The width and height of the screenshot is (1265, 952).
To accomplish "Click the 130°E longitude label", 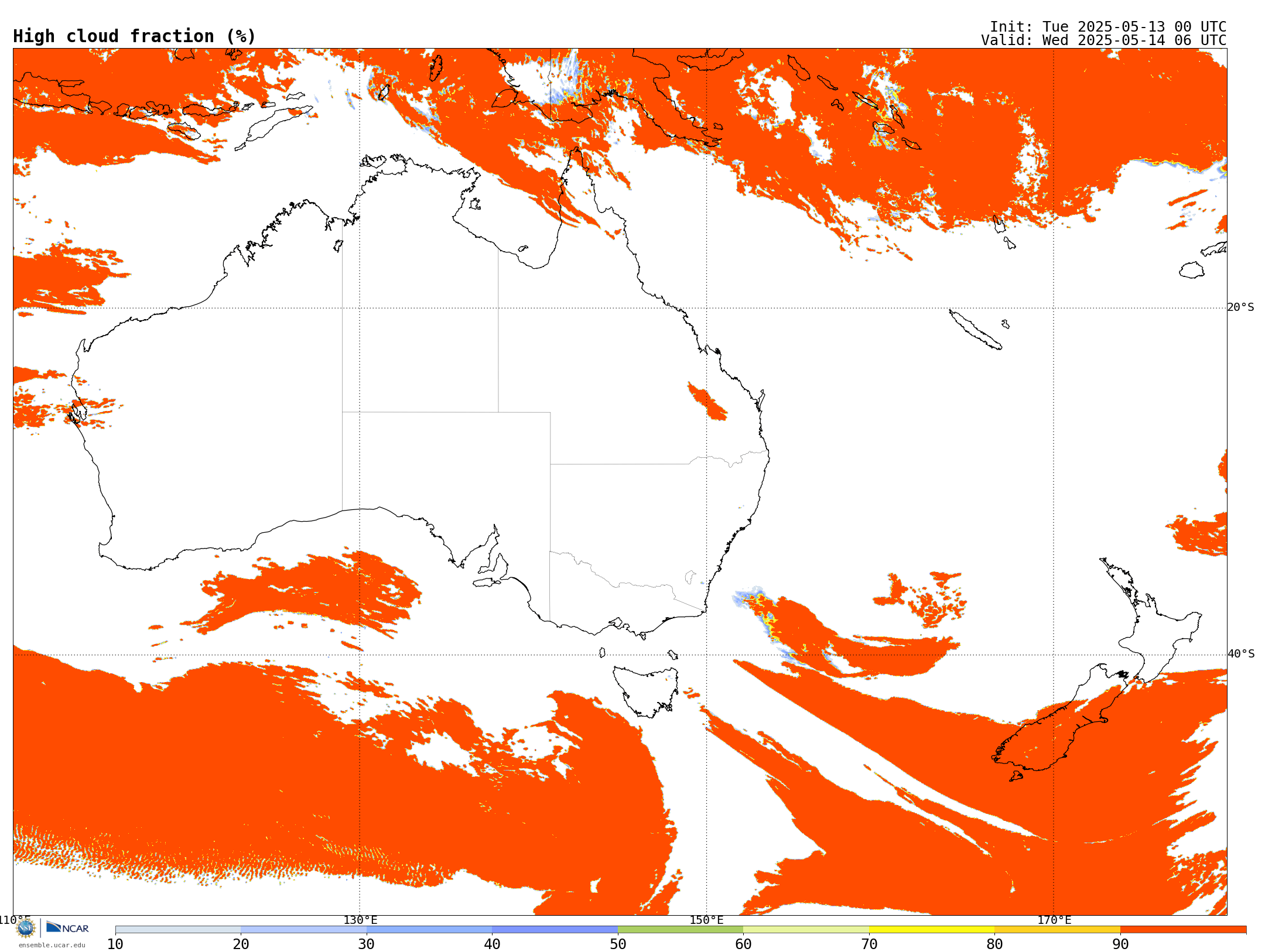I will coord(360,920).
